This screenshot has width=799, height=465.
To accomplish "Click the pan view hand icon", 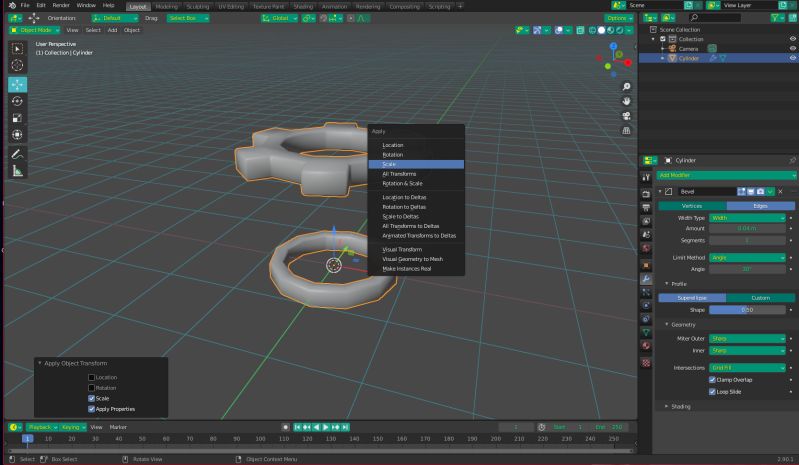I will coord(626,101).
